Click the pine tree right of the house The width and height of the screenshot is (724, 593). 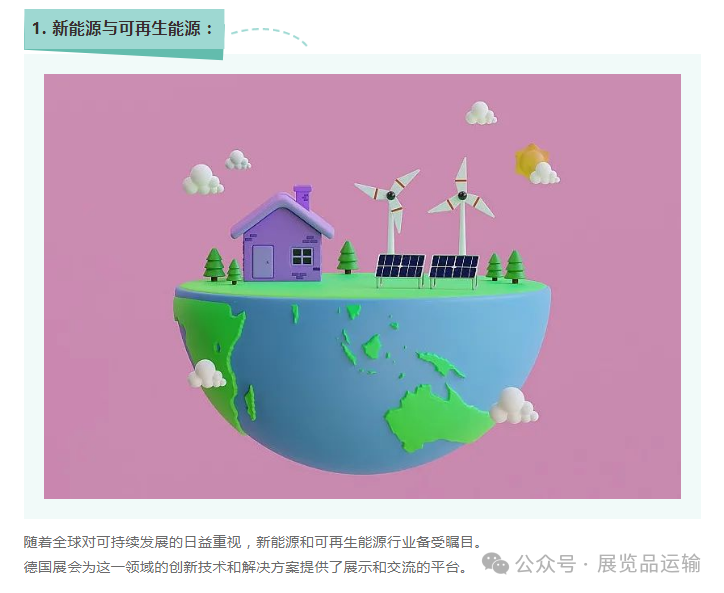(348, 257)
